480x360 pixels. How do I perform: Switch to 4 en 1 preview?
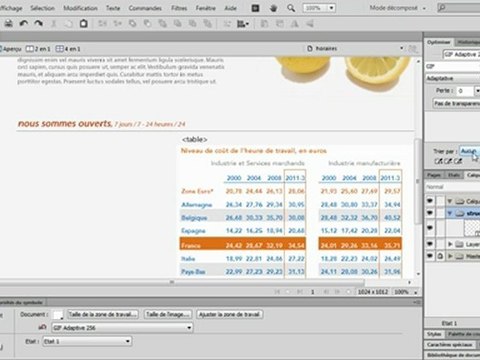[68, 49]
